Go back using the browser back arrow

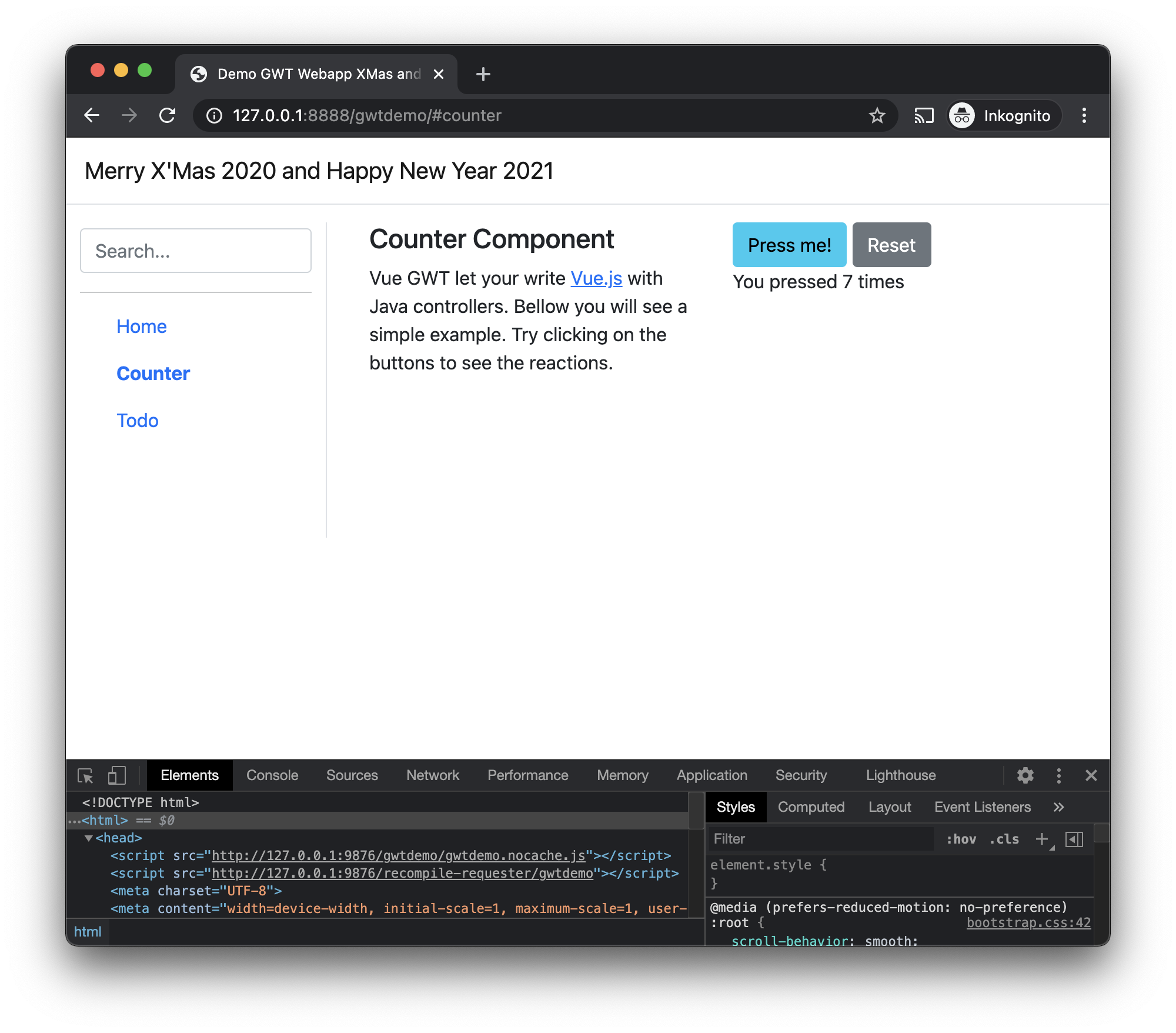click(x=92, y=115)
